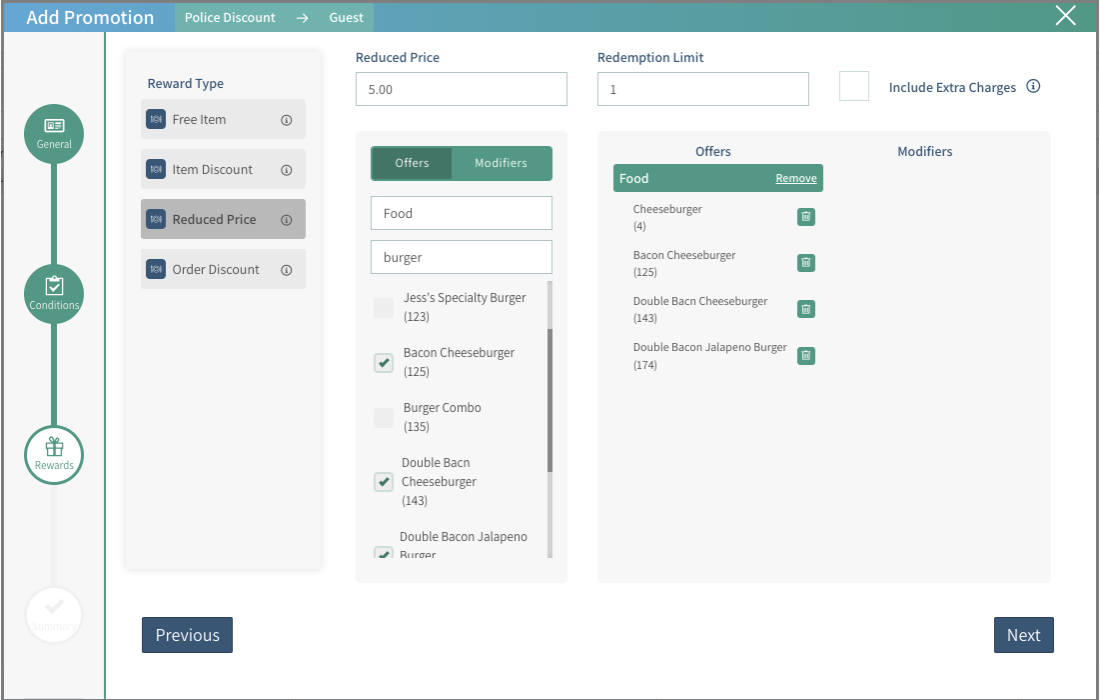
Task: Enable the Include Extra Charges checkbox
Action: (x=854, y=87)
